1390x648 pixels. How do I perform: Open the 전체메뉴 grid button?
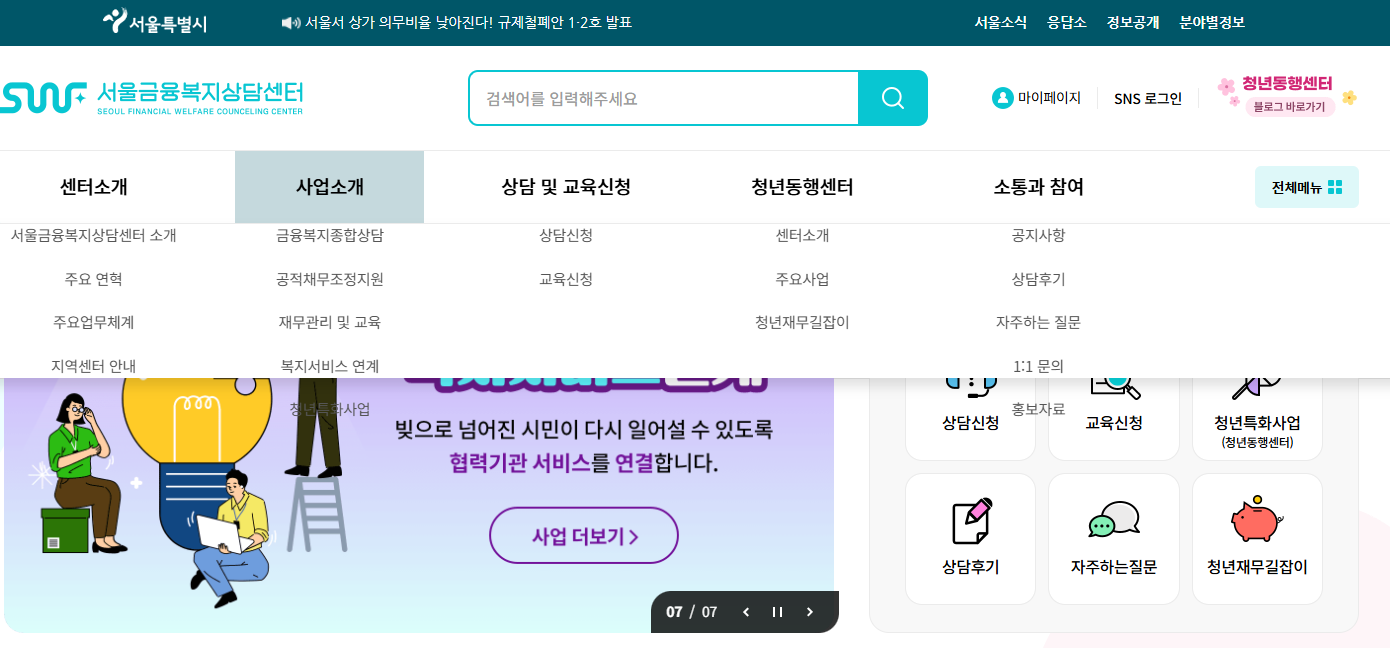point(1307,187)
